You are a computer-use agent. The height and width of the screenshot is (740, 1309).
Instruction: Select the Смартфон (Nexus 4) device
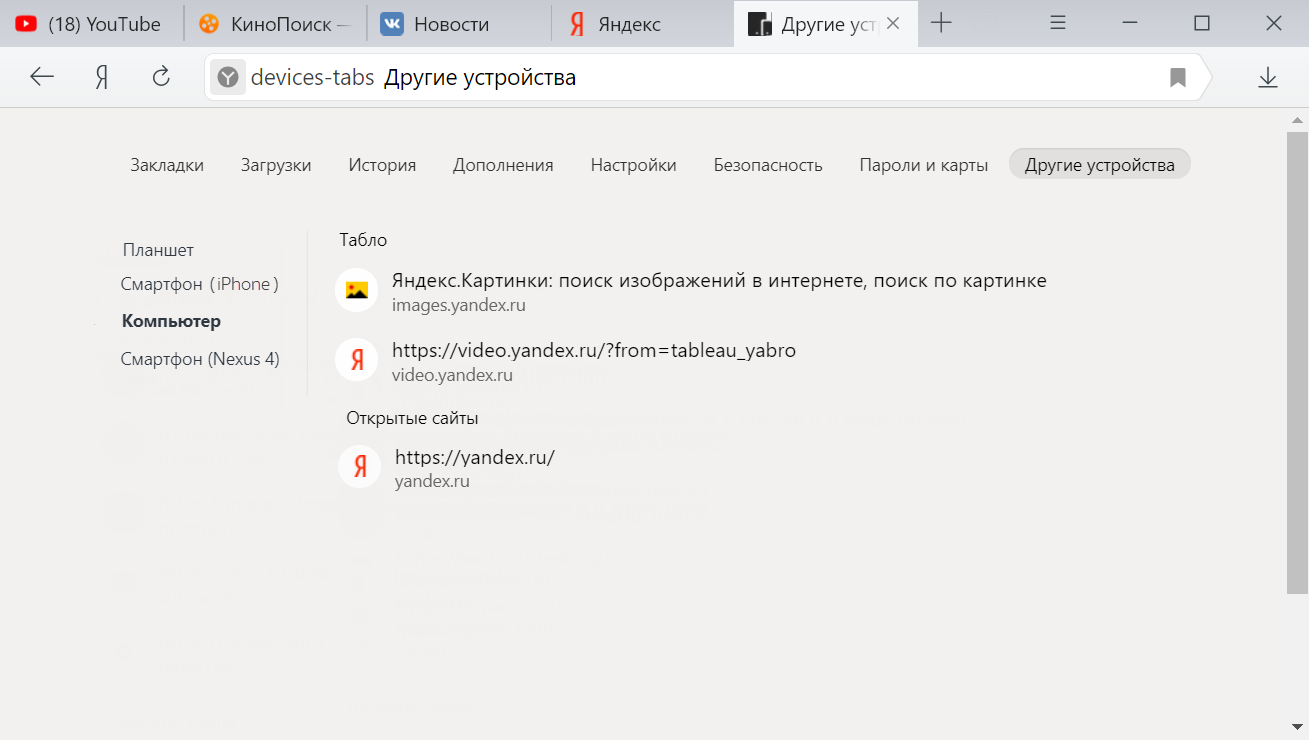(x=200, y=359)
